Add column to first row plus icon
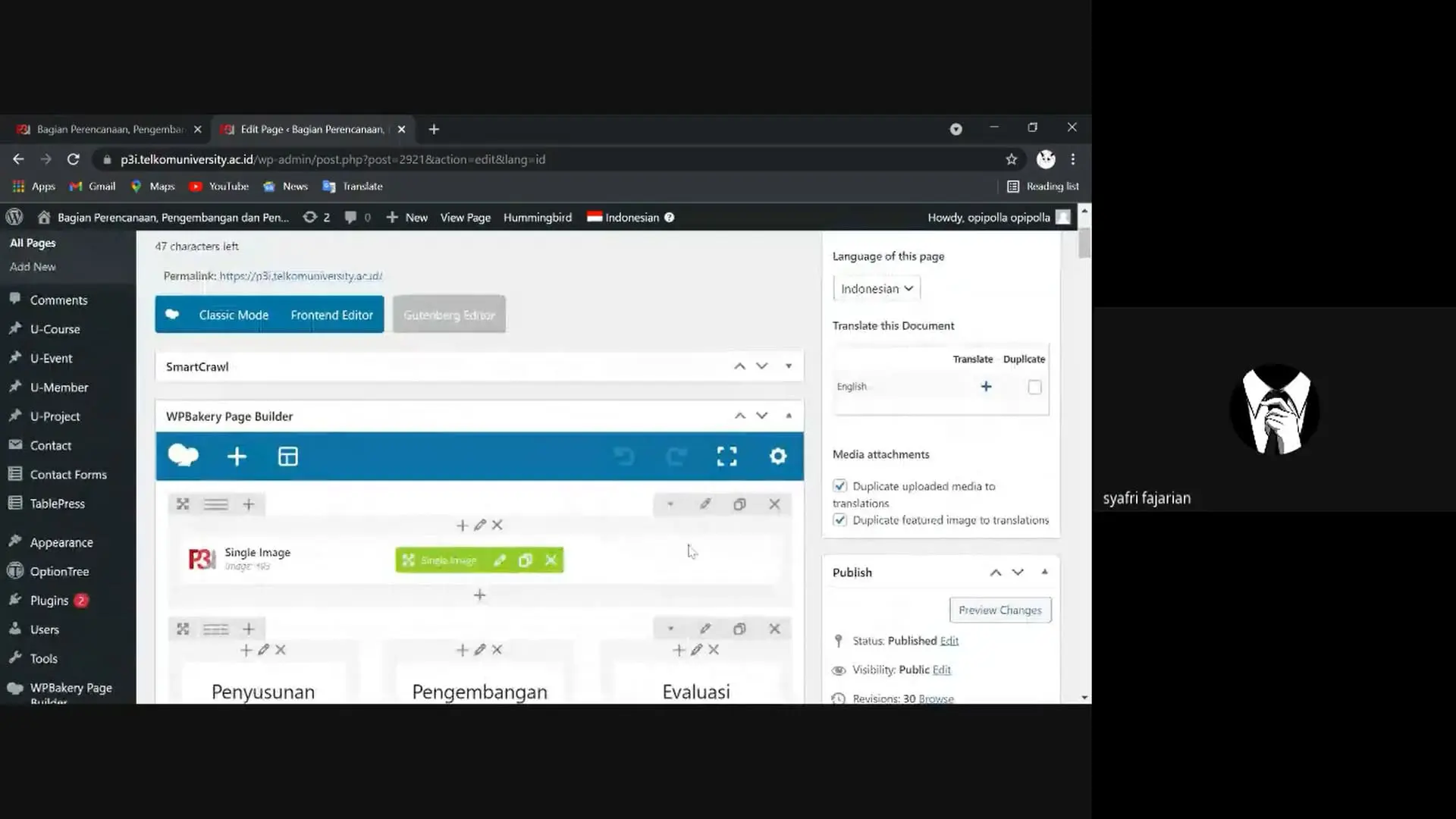The height and width of the screenshot is (819, 1456). [248, 504]
